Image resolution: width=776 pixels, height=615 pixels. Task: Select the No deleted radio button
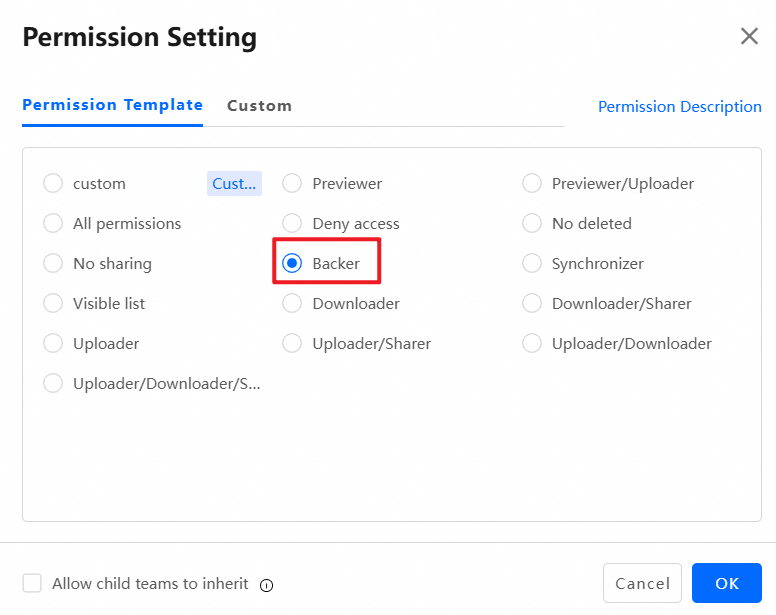point(532,223)
